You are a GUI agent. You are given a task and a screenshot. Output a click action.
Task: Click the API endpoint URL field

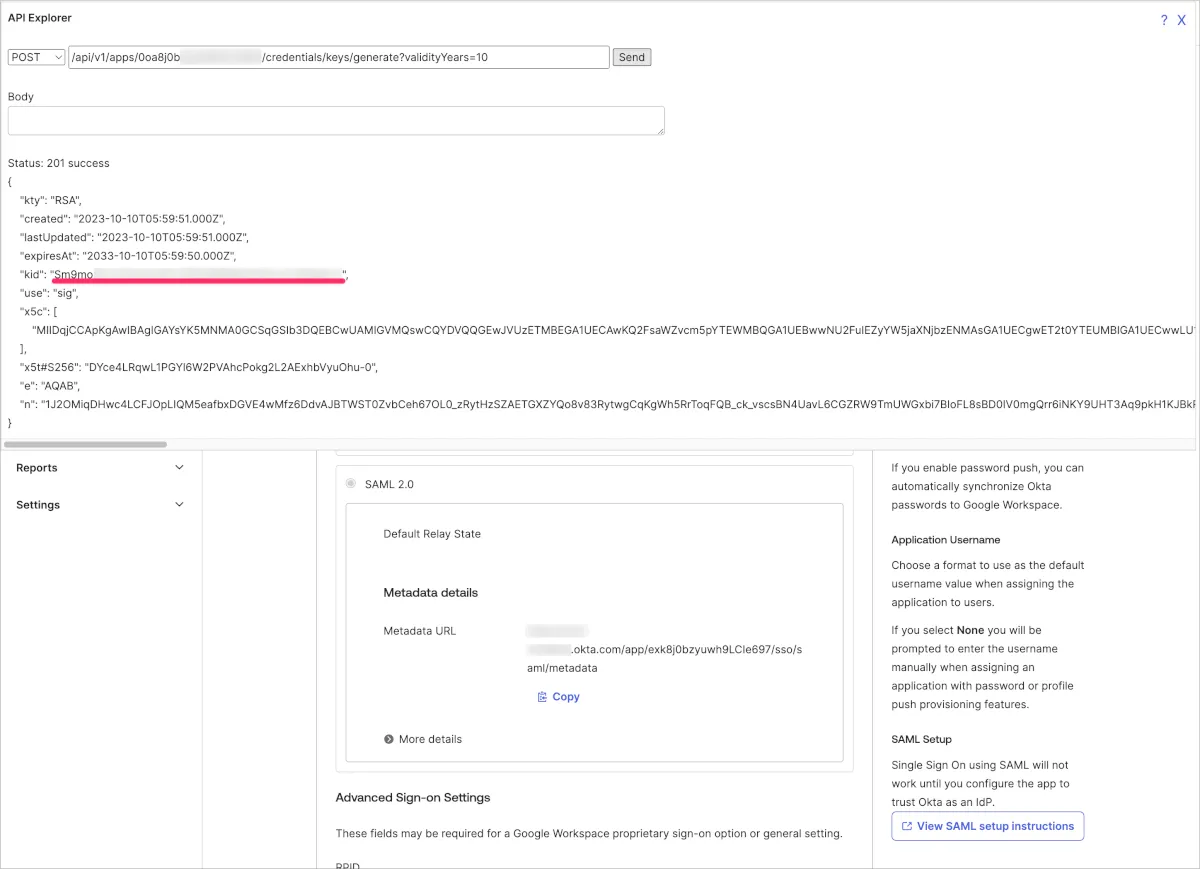pos(338,57)
